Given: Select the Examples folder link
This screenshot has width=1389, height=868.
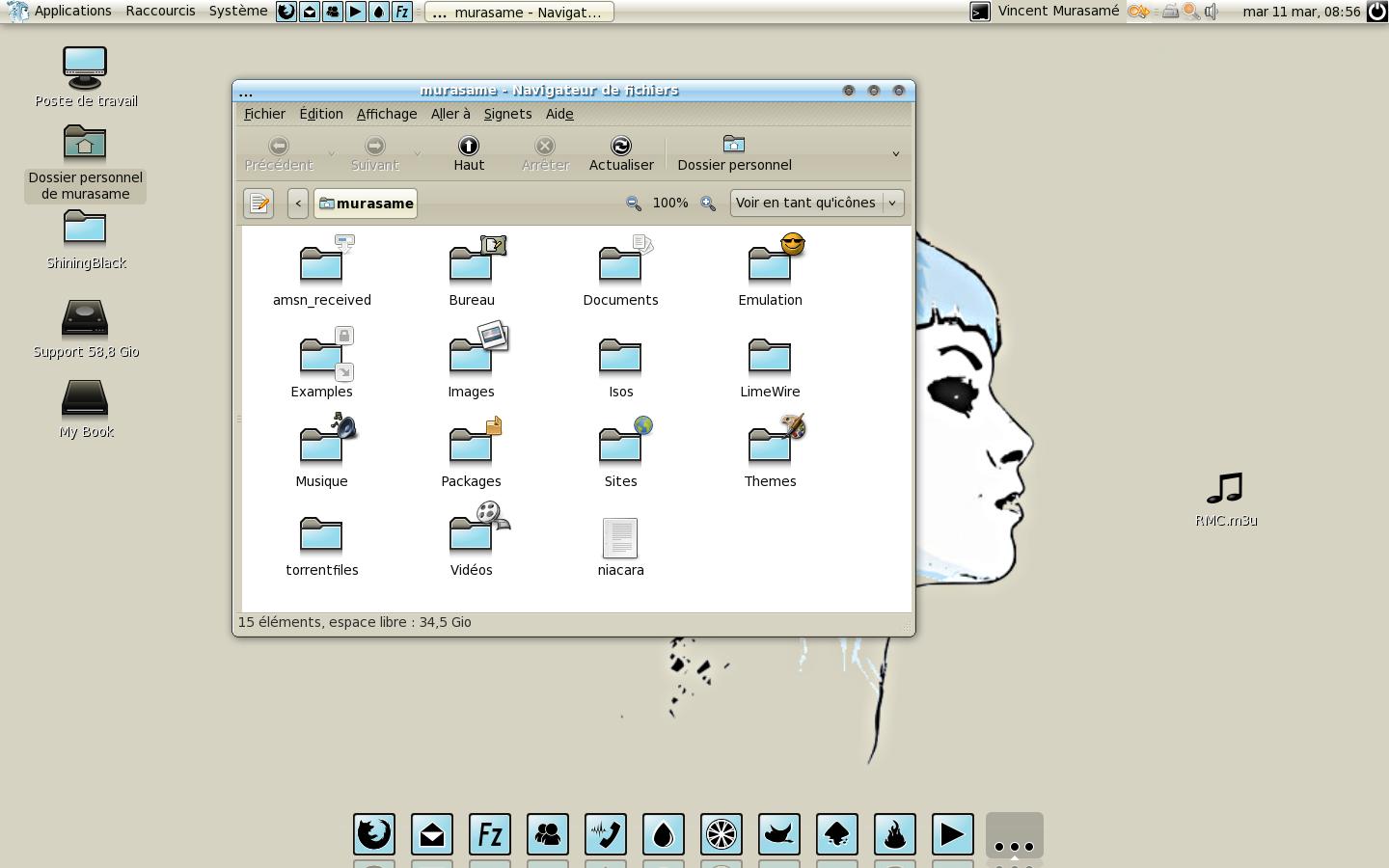Looking at the screenshot, I should click(321, 363).
